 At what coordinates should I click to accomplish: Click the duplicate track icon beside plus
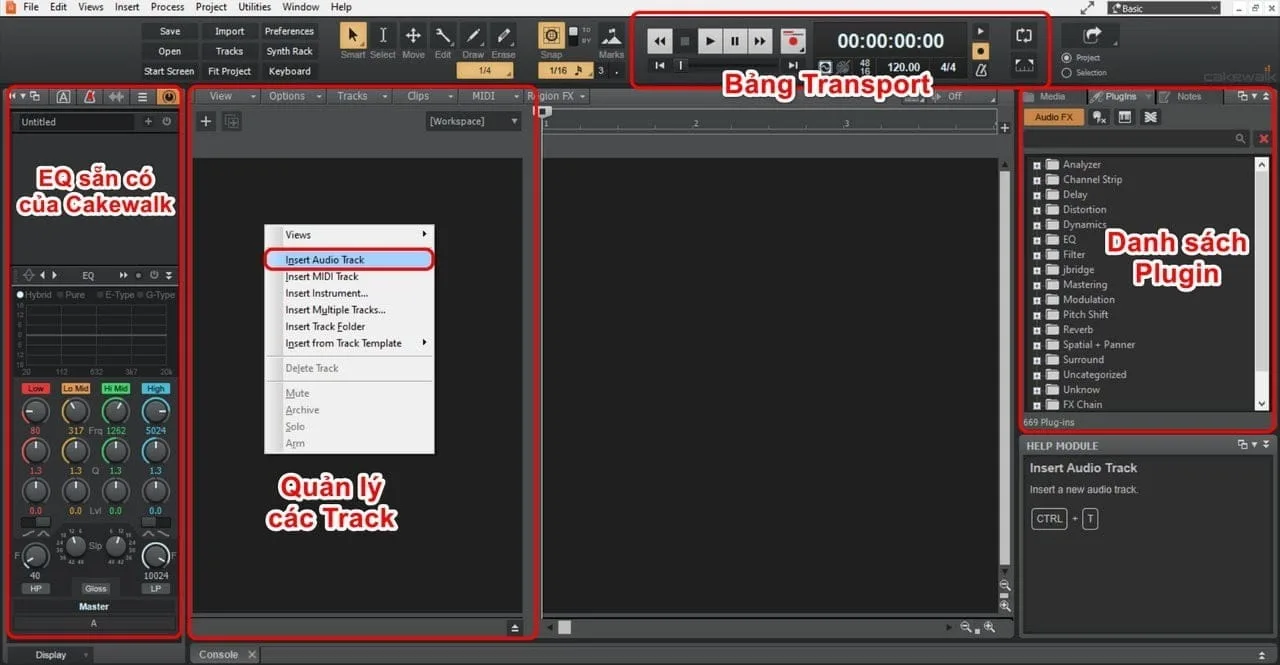(x=232, y=121)
